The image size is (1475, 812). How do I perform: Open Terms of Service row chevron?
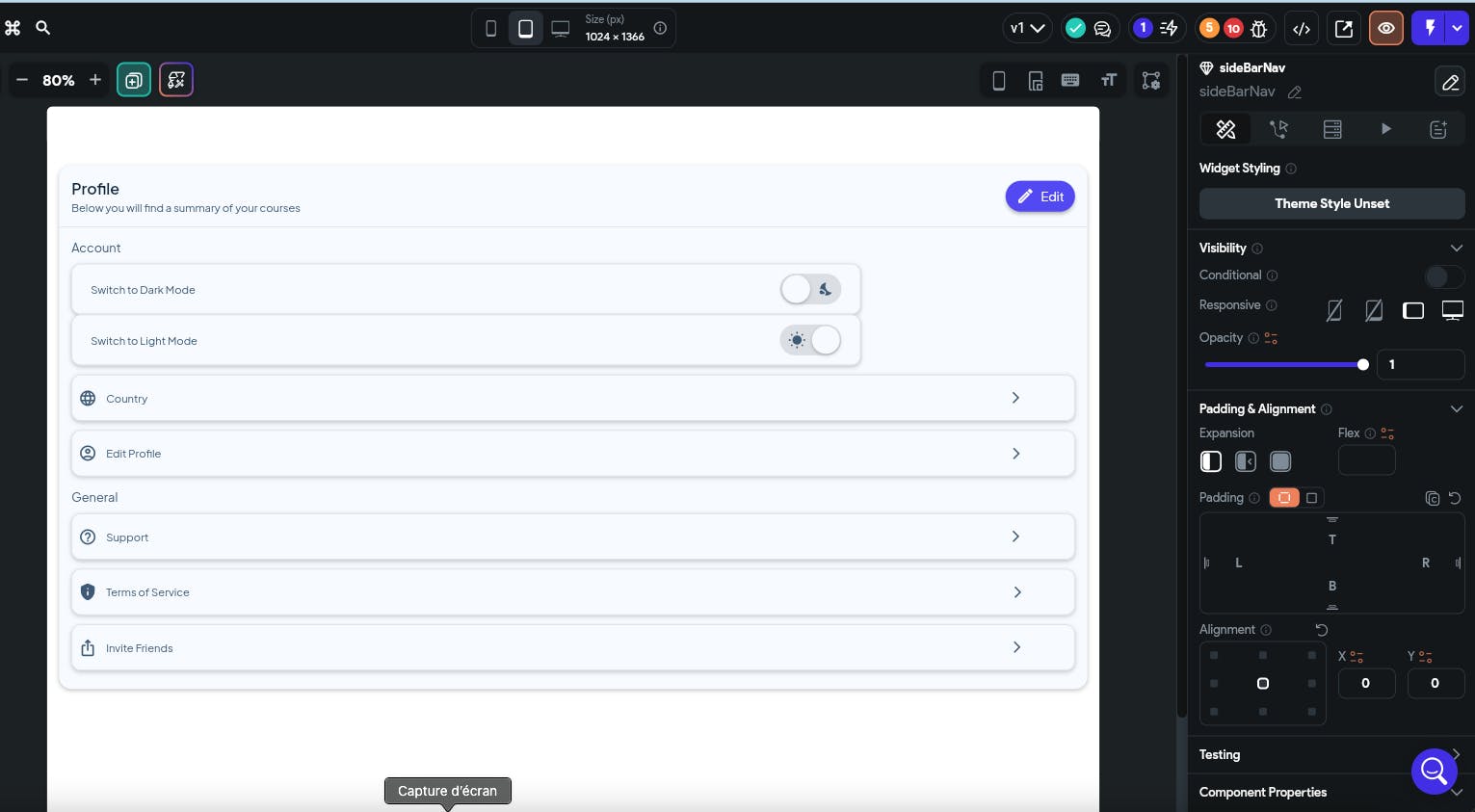click(1016, 592)
